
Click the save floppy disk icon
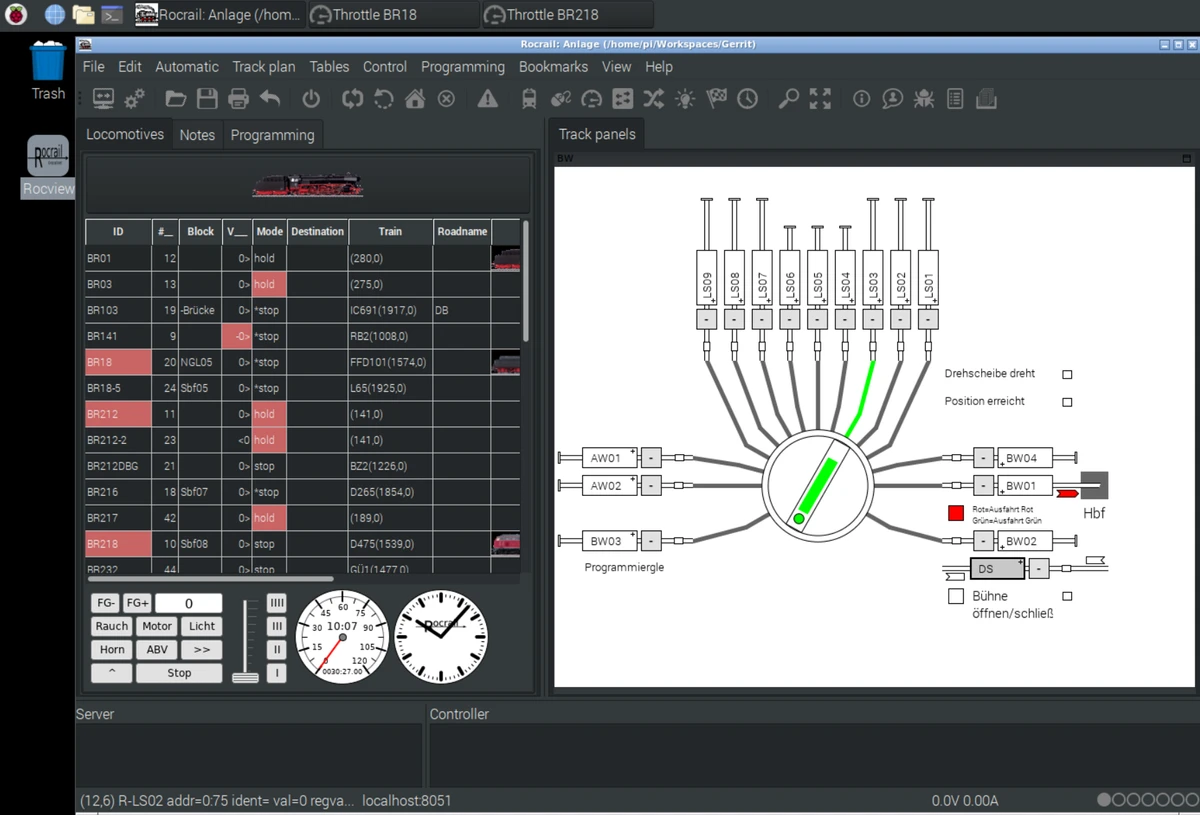point(207,99)
